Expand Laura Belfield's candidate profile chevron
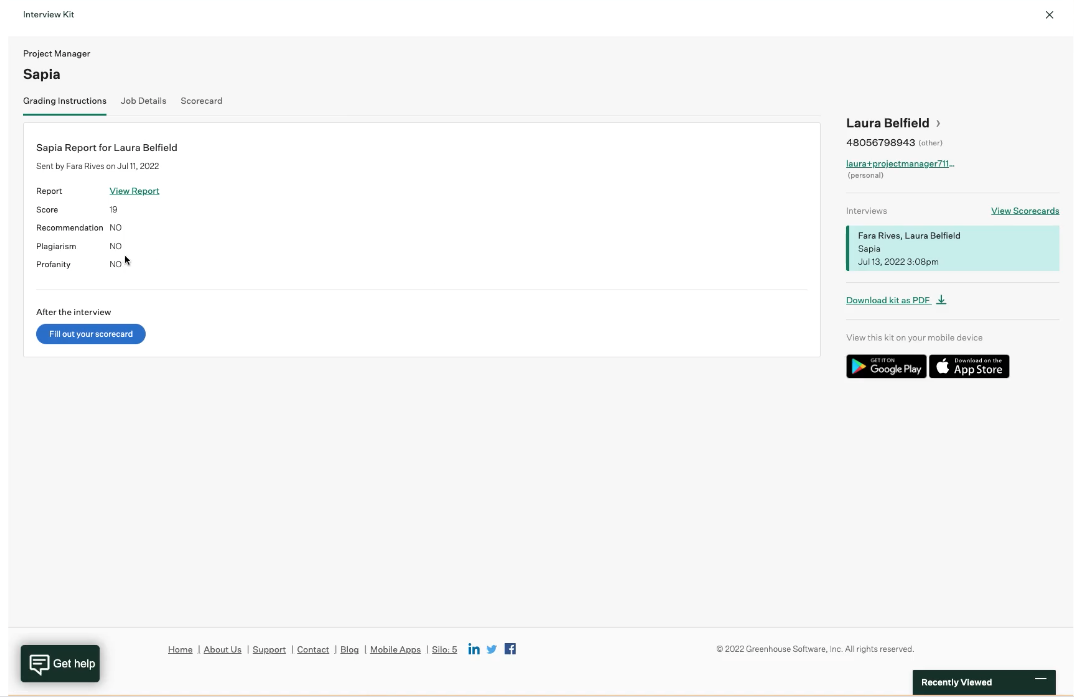This screenshot has height=697, width=1074. click(x=938, y=123)
